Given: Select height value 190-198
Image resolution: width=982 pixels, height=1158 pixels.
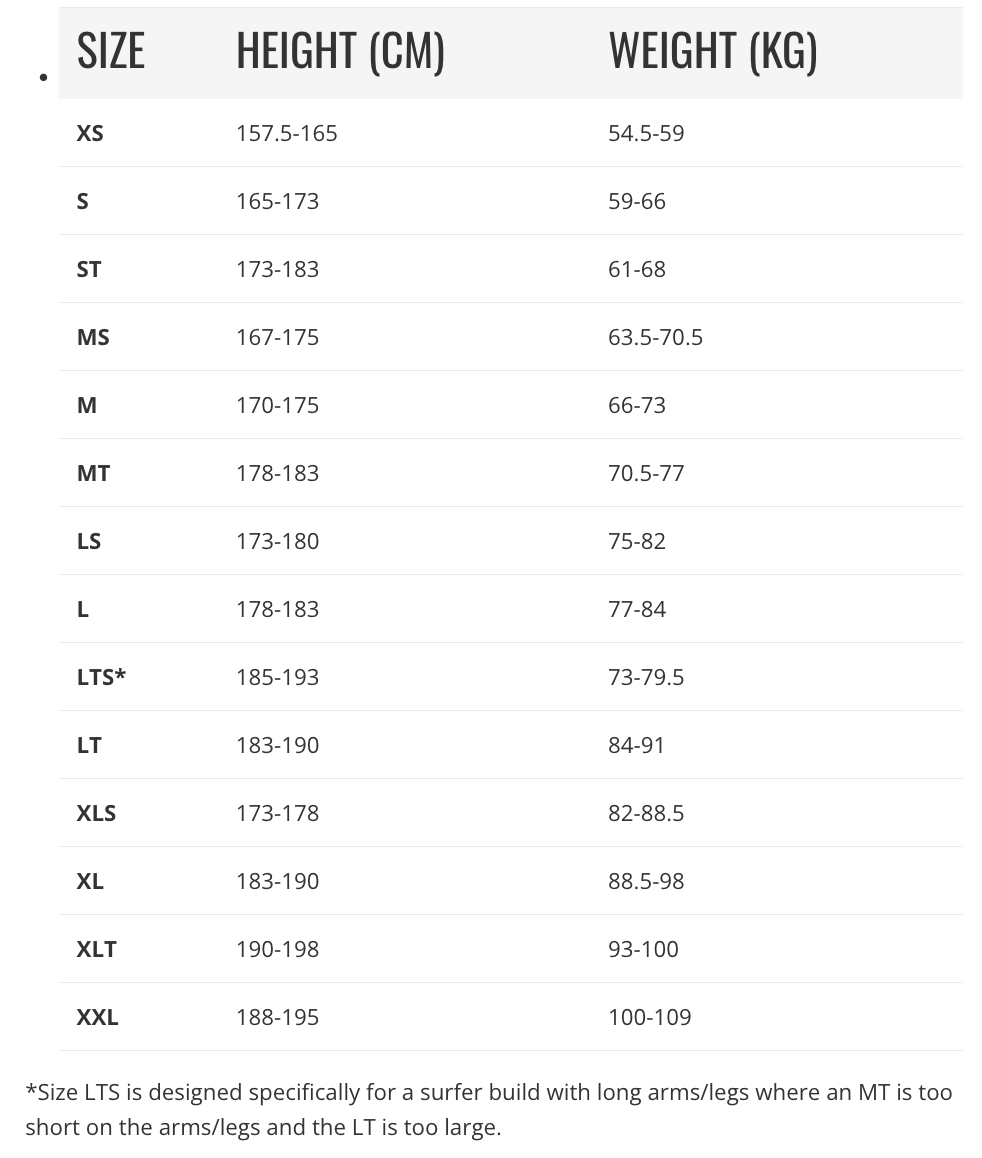Looking at the screenshot, I should pyautogui.click(x=278, y=949).
